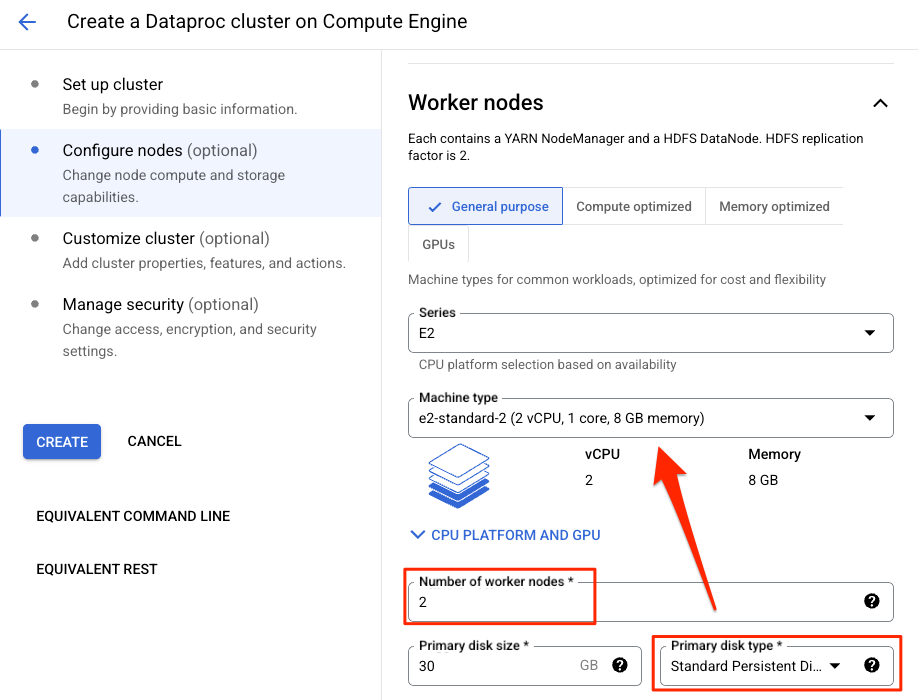Expand CPU Platform and GPU section
The width and height of the screenshot is (918, 700).
[505, 535]
